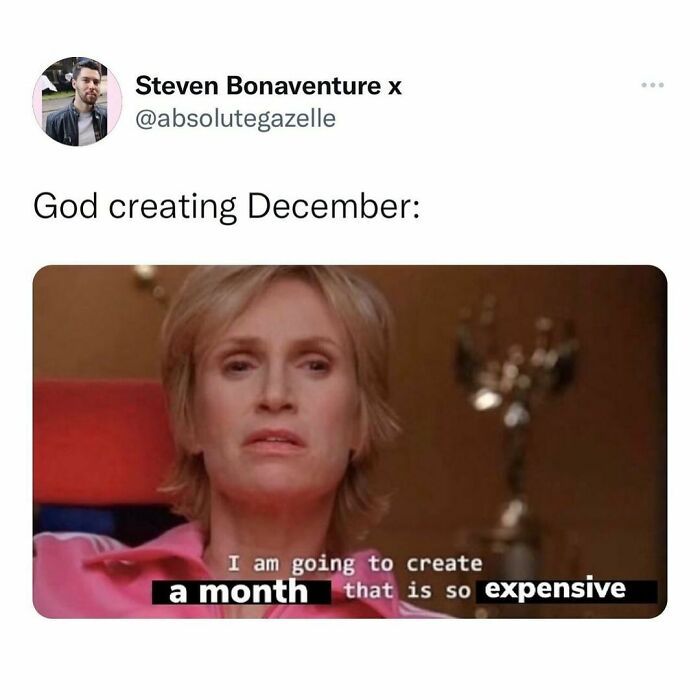Click the man's face inside the avatar

pyautogui.click(x=88, y=86)
